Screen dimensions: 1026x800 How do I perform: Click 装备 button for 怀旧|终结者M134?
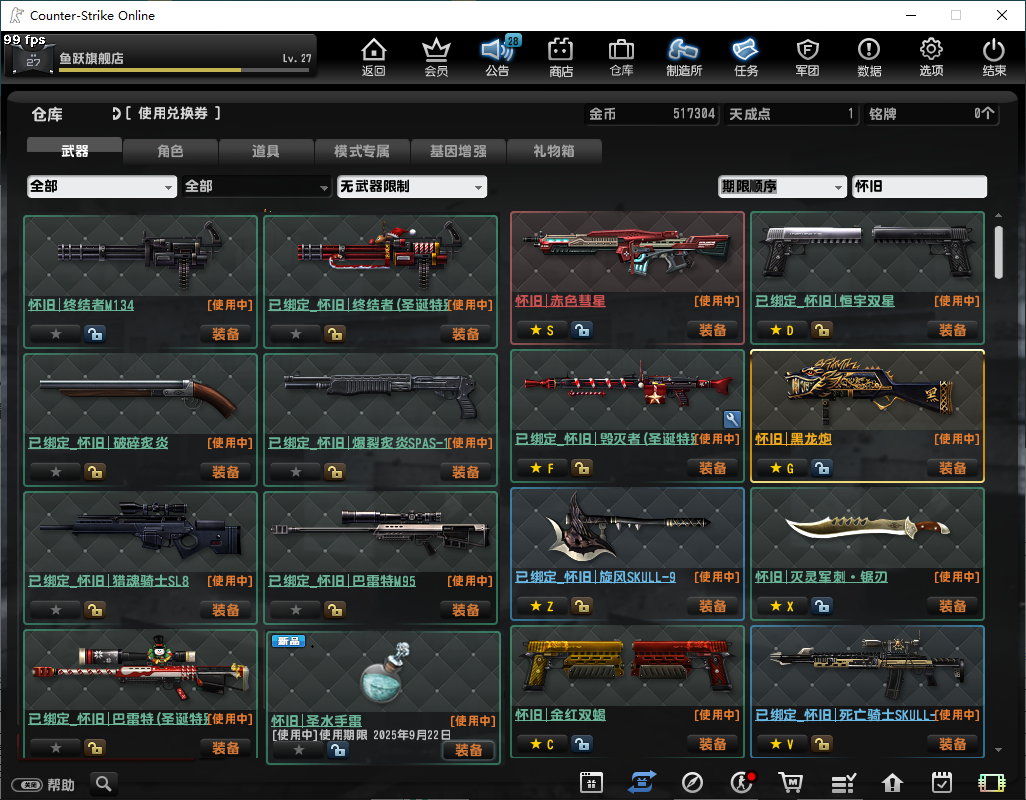(226, 334)
